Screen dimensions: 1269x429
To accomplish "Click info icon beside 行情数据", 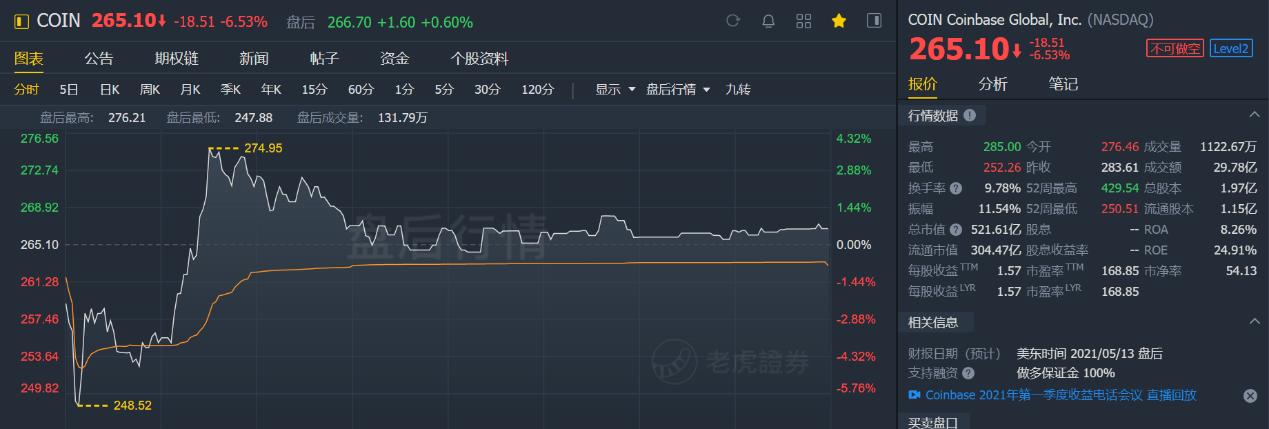I will pos(970,116).
